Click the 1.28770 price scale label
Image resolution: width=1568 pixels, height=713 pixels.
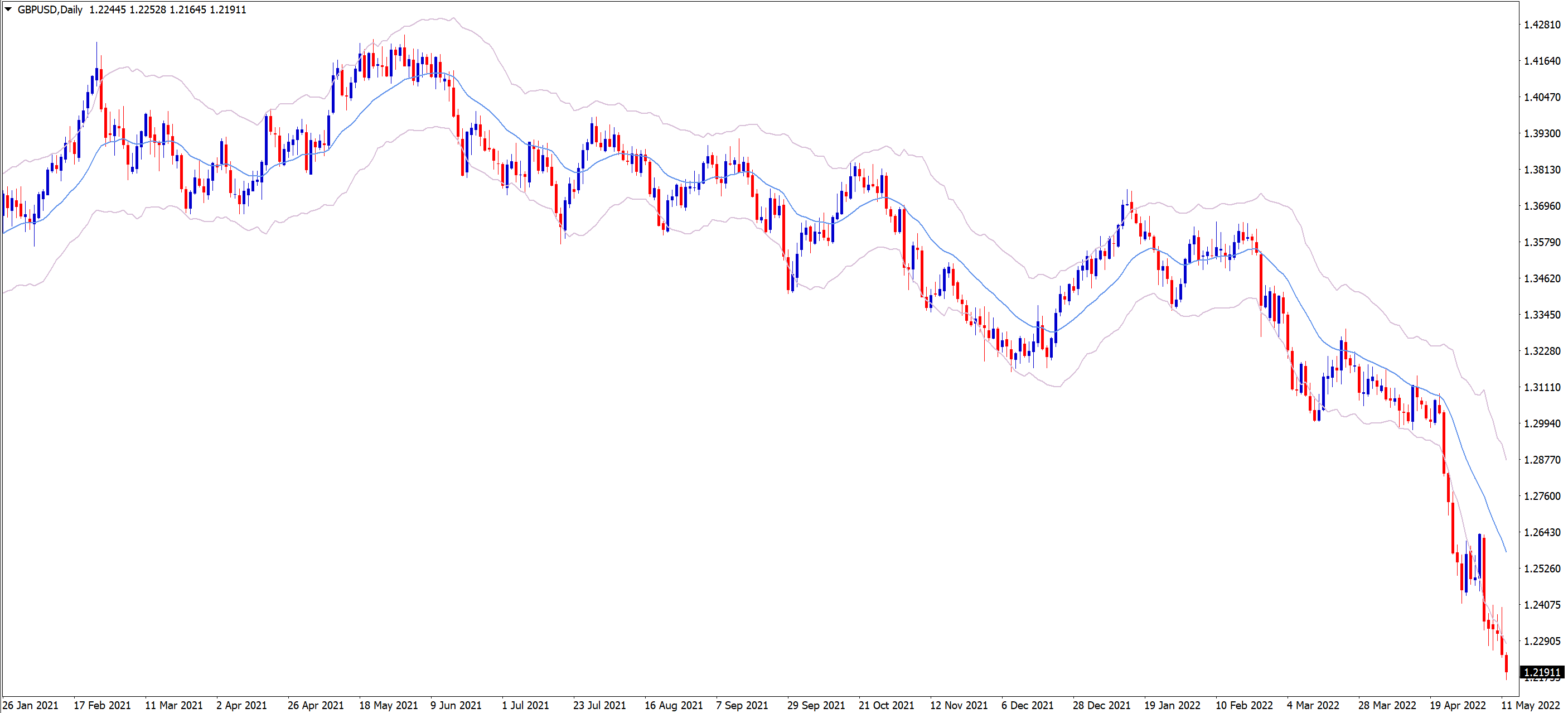coord(1542,460)
